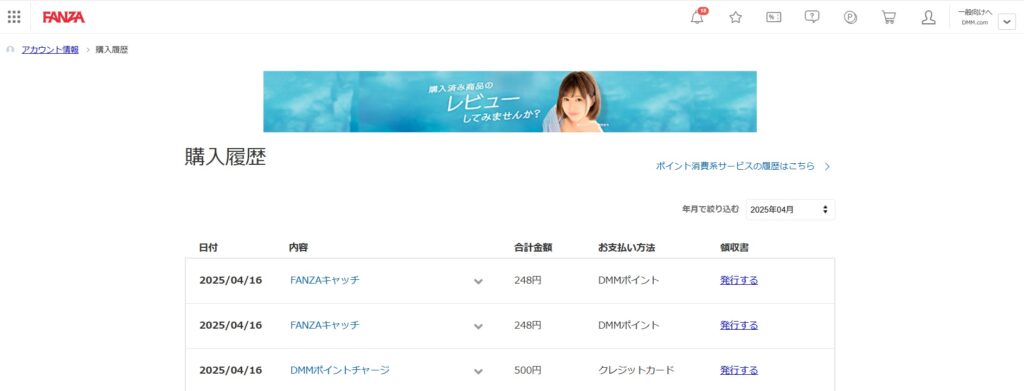Open the points P icon
The image size is (1024, 391).
point(850,18)
